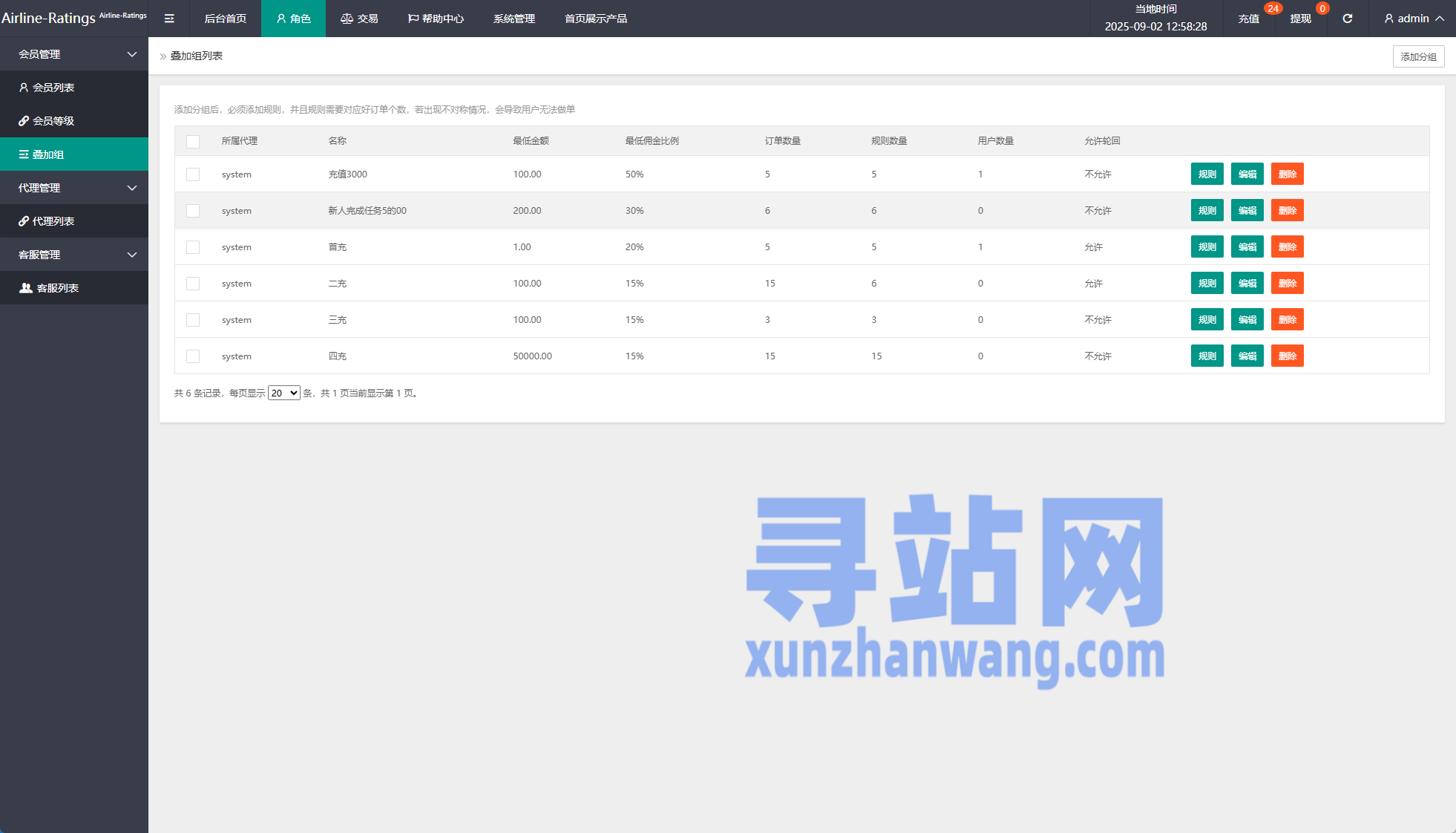Open the 后台首页 top tab
Screen dimensions: 1456x833
coord(226,19)
